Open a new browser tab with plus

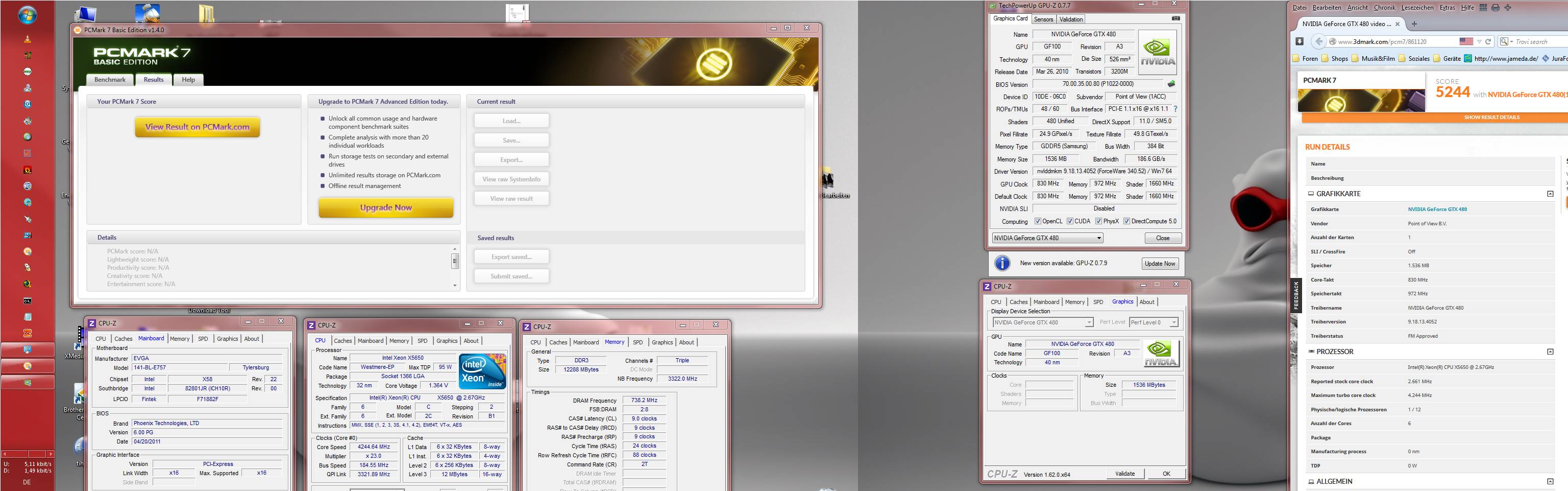[x=1414, y=24]
